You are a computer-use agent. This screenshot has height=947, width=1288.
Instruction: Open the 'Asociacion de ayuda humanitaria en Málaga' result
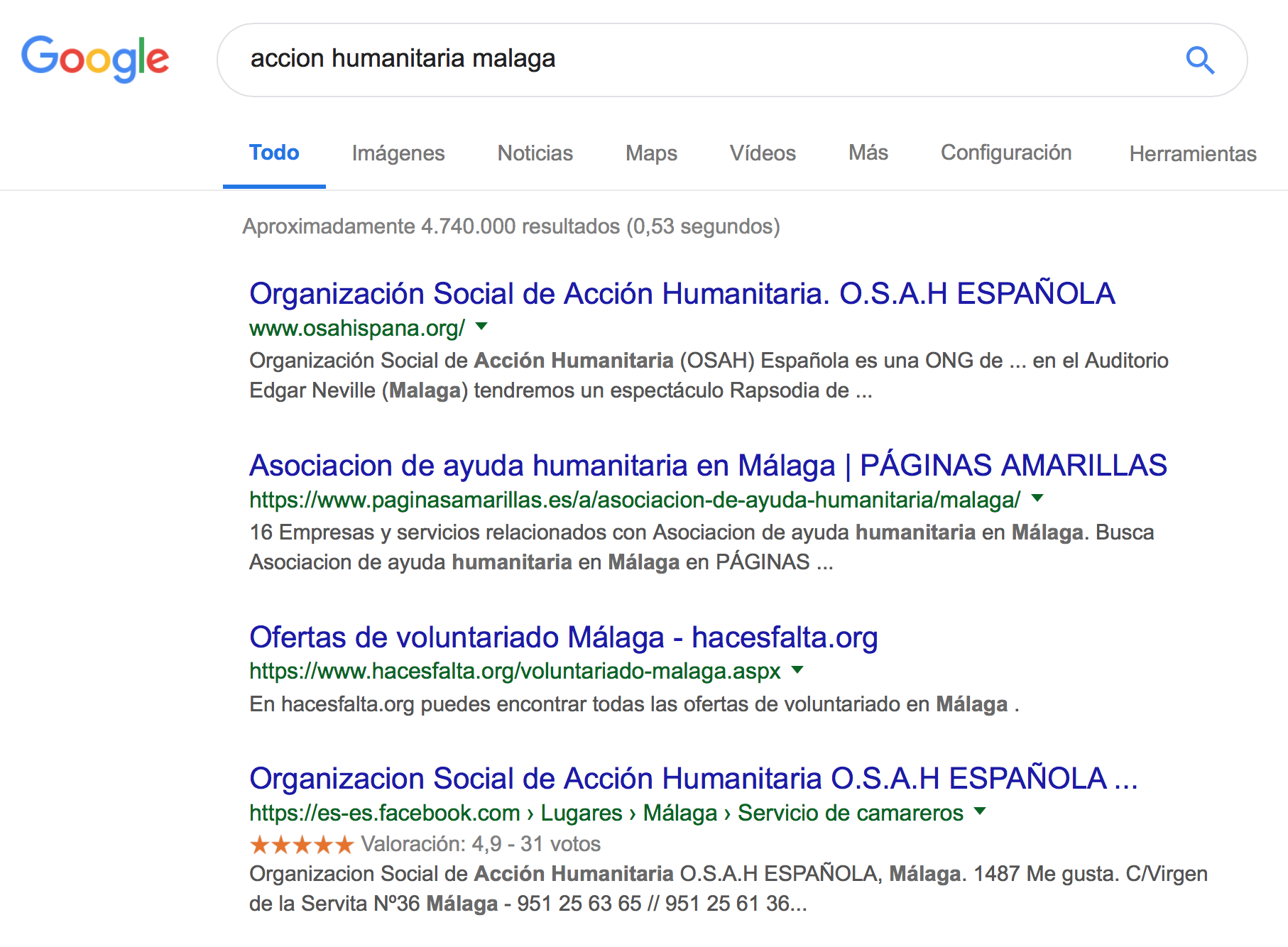pyautogui.click(x=708, y=466)
